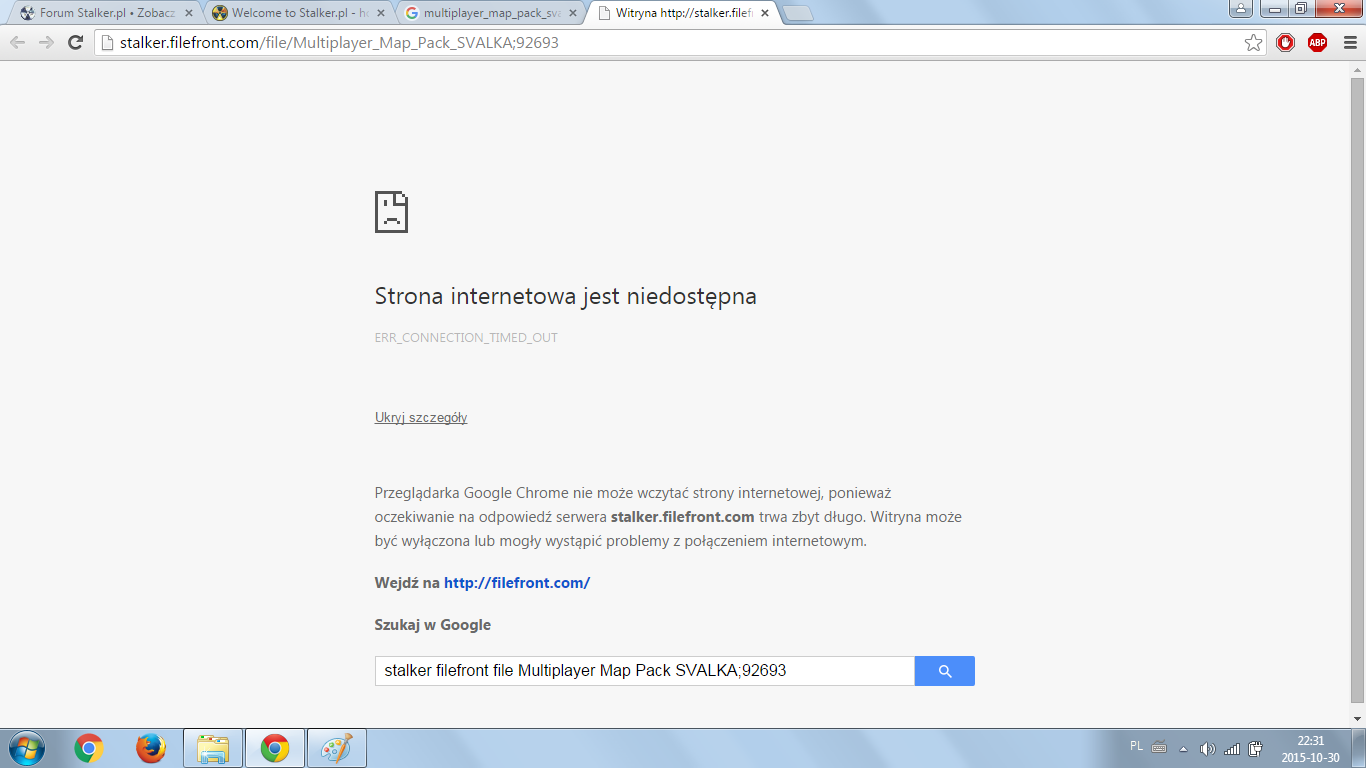Collapse details via Ukryj szczegóły link
1366x768 pixels.
(x=421, y=417)
